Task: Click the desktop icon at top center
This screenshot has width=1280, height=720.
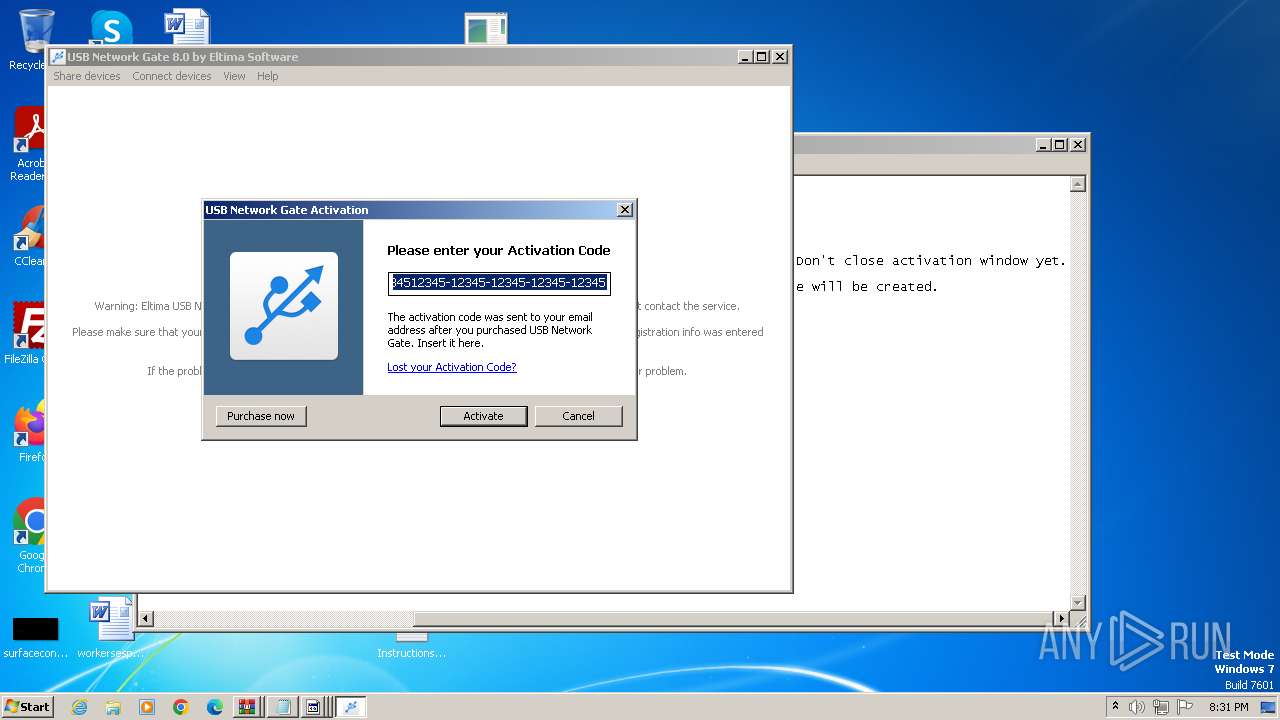Action: click(x=486, y=28)
